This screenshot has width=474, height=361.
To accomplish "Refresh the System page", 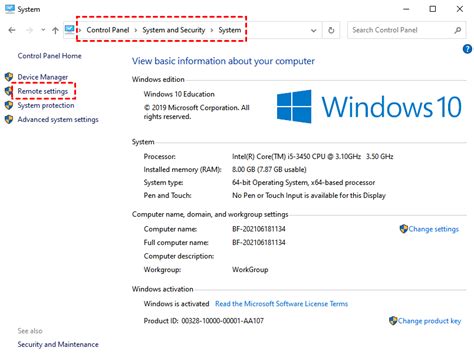I will click(331, 30).
